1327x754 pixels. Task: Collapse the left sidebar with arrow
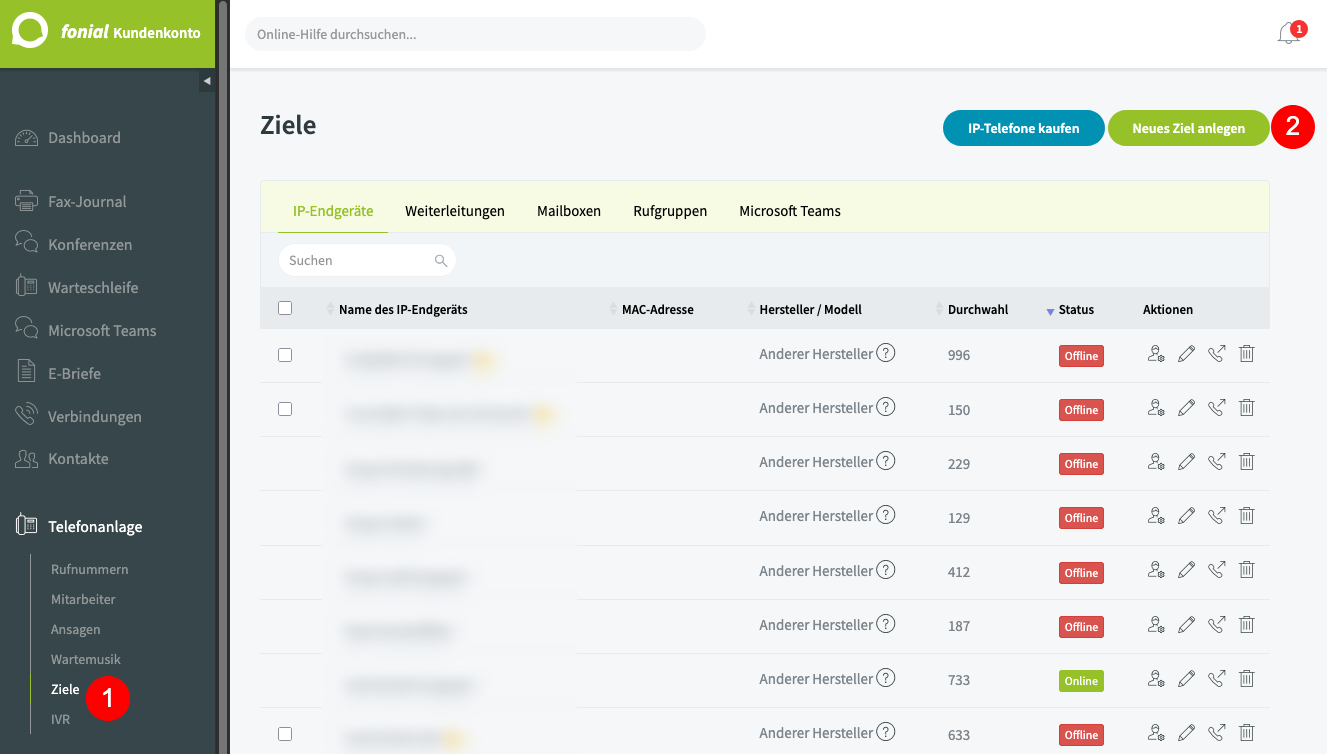[207, 81]
